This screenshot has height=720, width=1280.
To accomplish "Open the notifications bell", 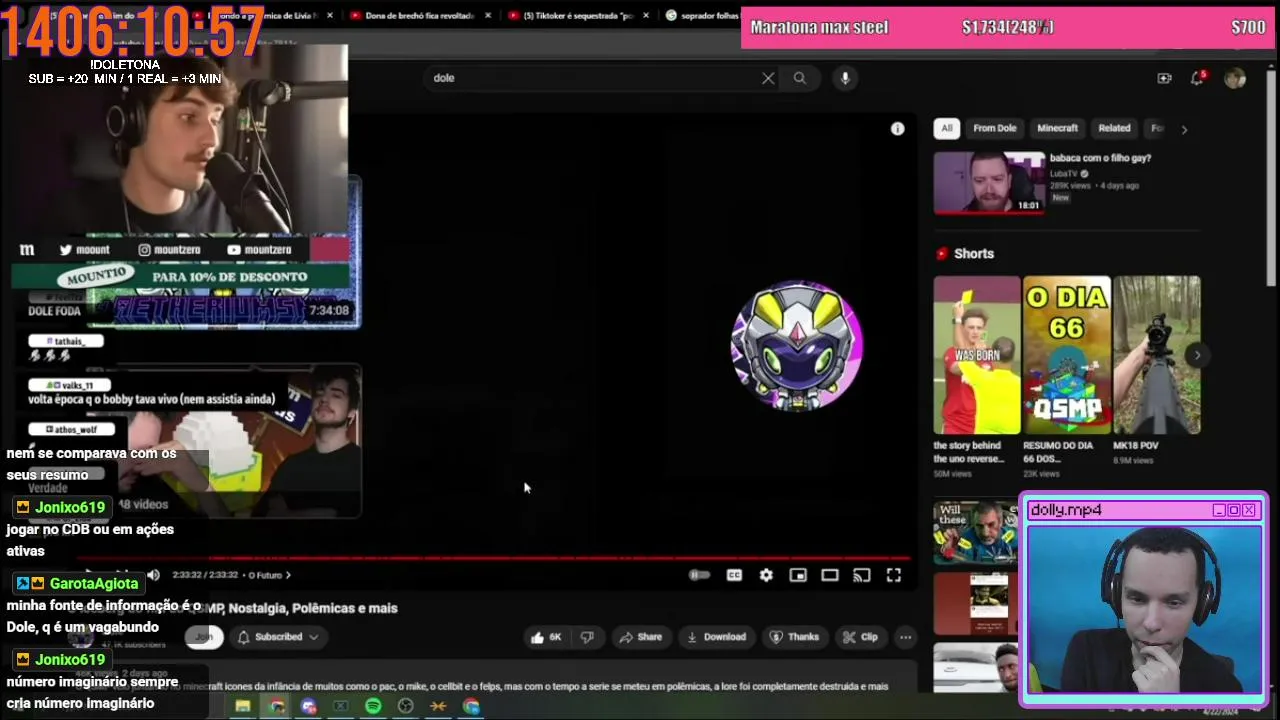I will pos(1197,78).
